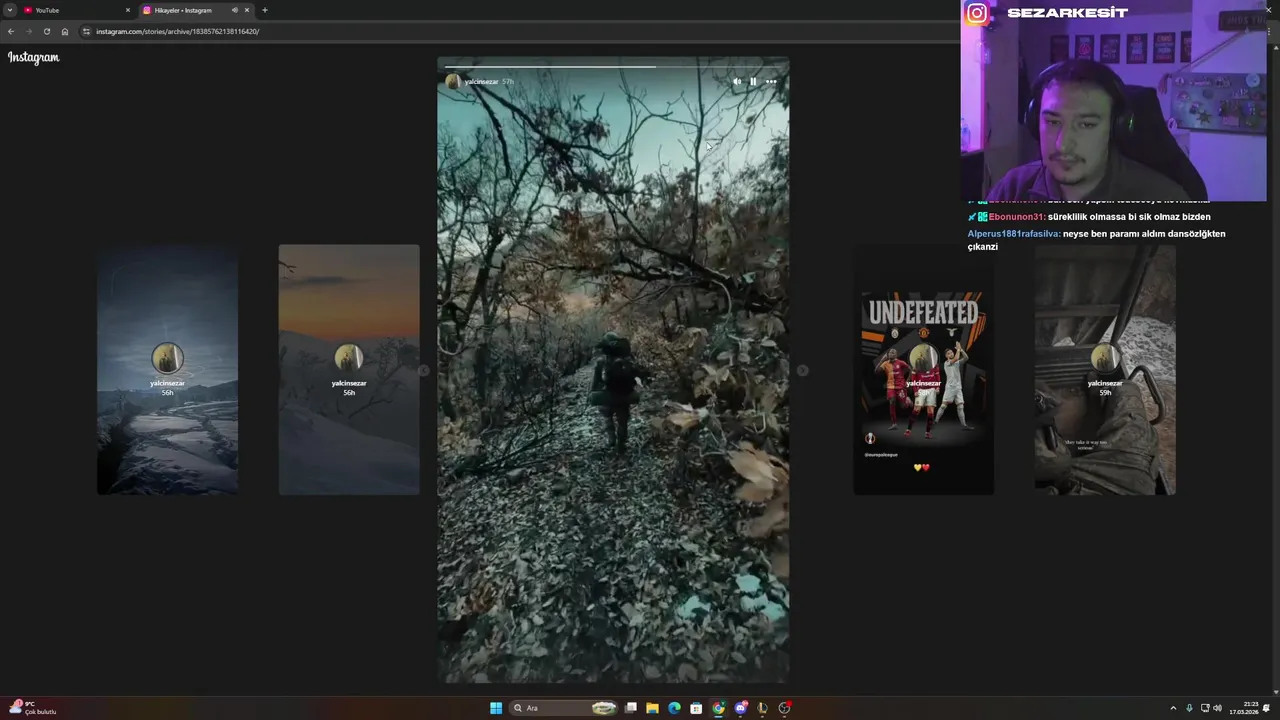This screenshot has width=1280, height=720.
Task: Open the snowy mountain path story thumbnail
Action: [x=167, y=370]
